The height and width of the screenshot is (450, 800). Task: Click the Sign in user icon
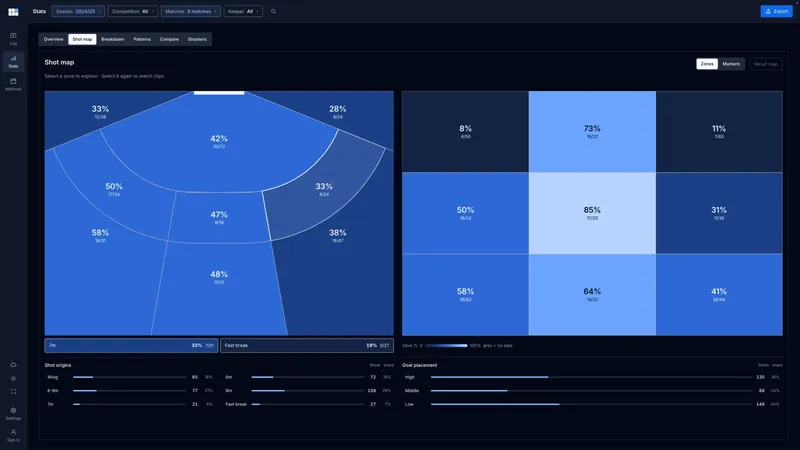pos(13,435)
